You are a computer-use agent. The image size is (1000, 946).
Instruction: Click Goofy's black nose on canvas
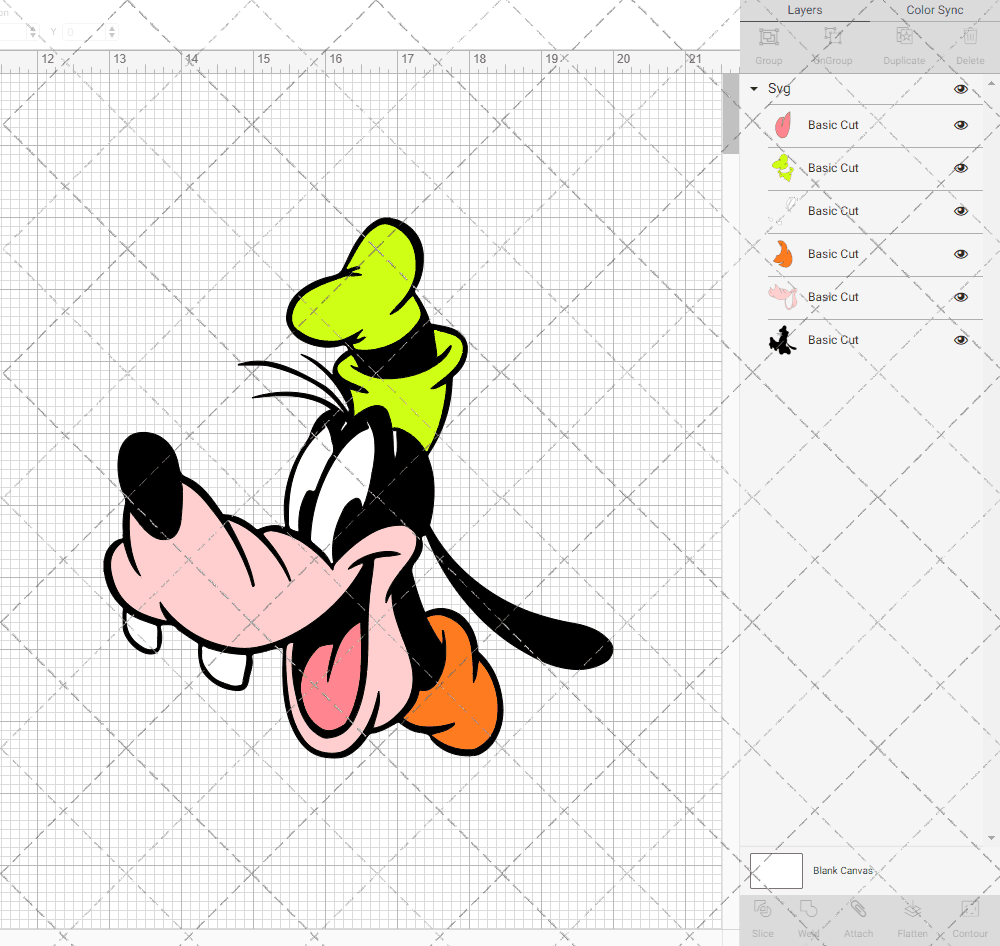pos(150,485)
